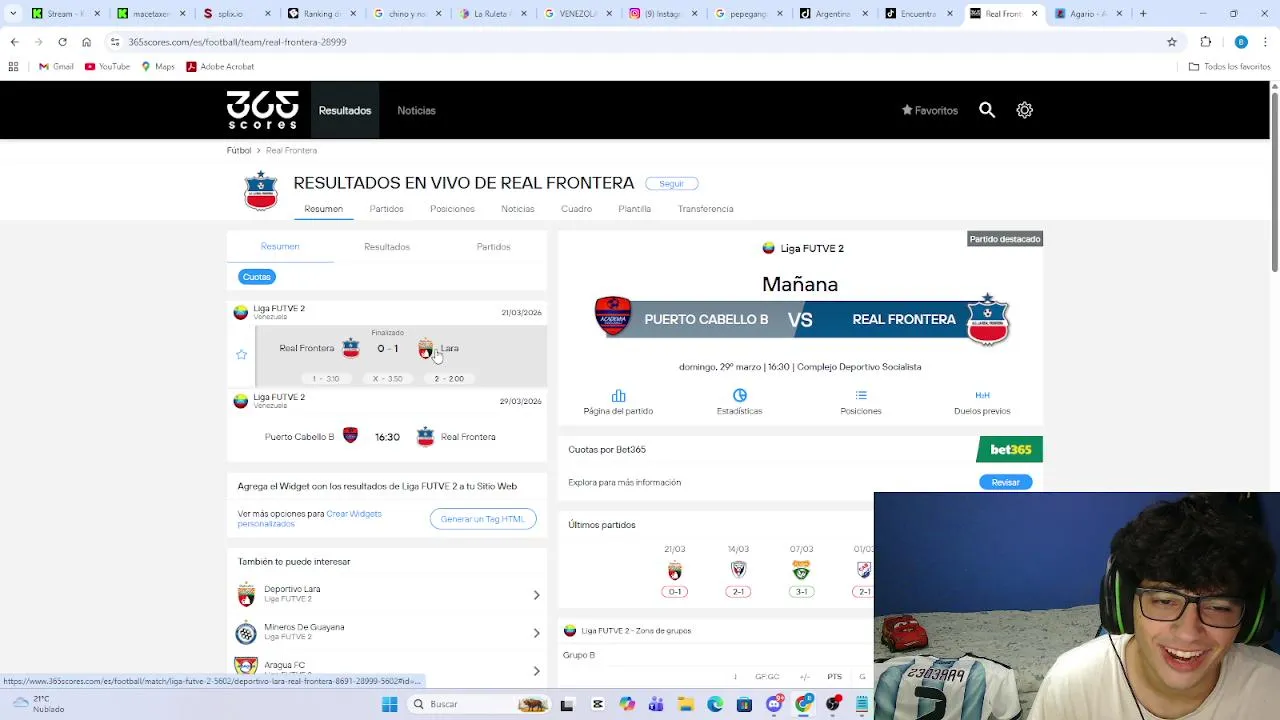Select the 21/03 last match crest
This screenshot has height=720, width=1280.
675,570
